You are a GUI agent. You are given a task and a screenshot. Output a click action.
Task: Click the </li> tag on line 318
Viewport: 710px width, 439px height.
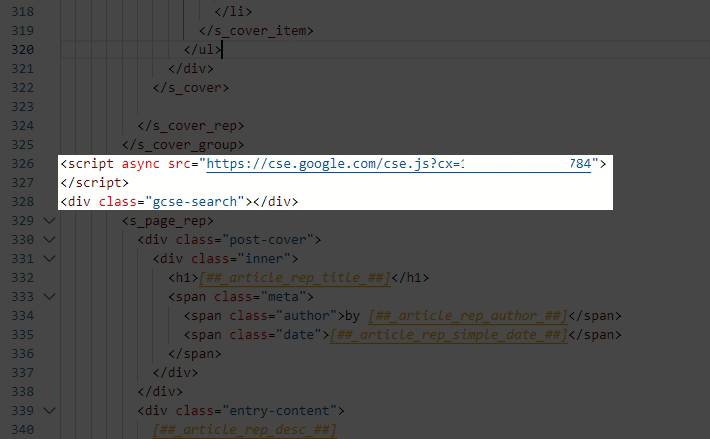[x=233, y=12]
